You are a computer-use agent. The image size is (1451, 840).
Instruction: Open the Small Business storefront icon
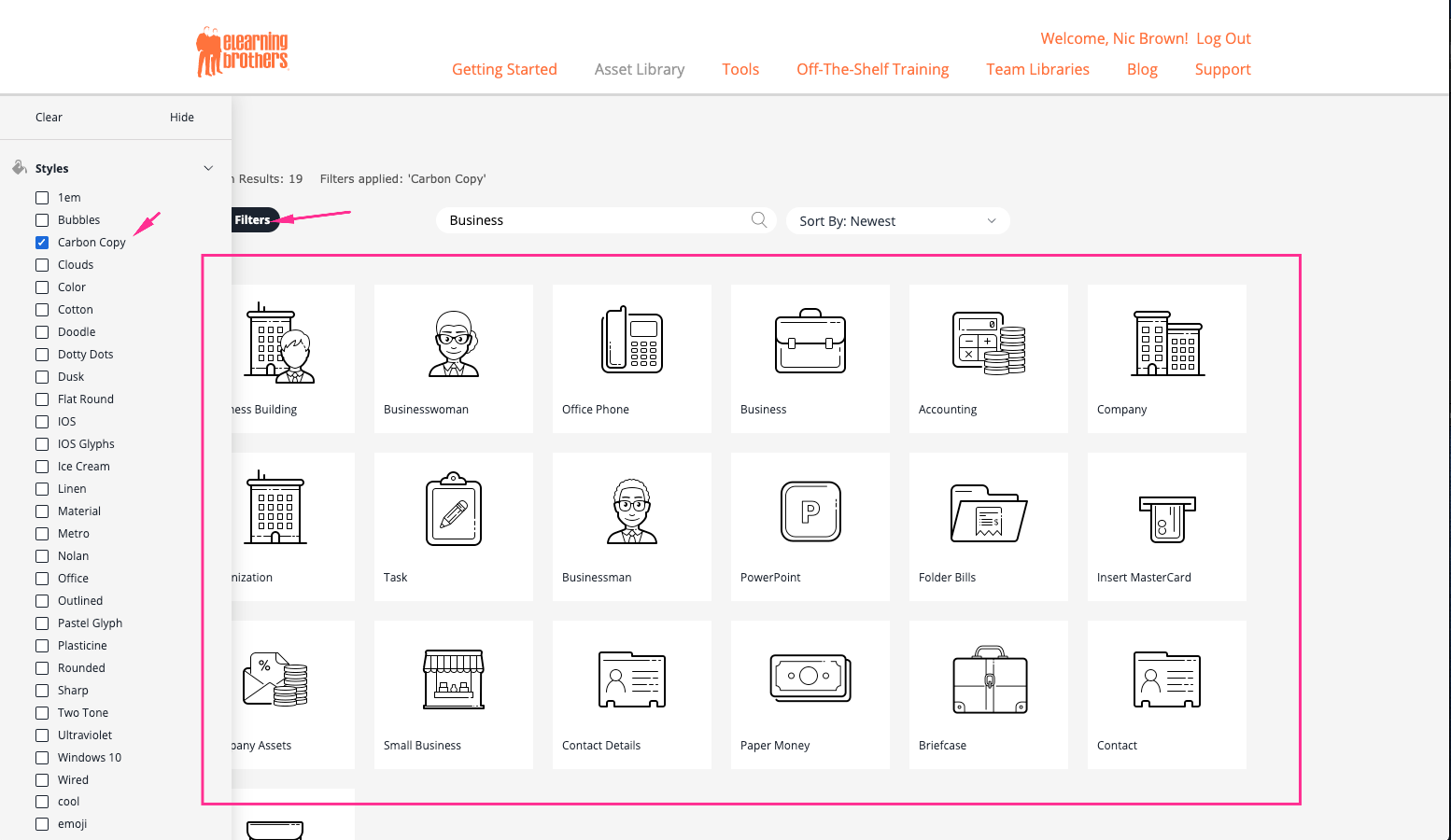click(454, 679)
